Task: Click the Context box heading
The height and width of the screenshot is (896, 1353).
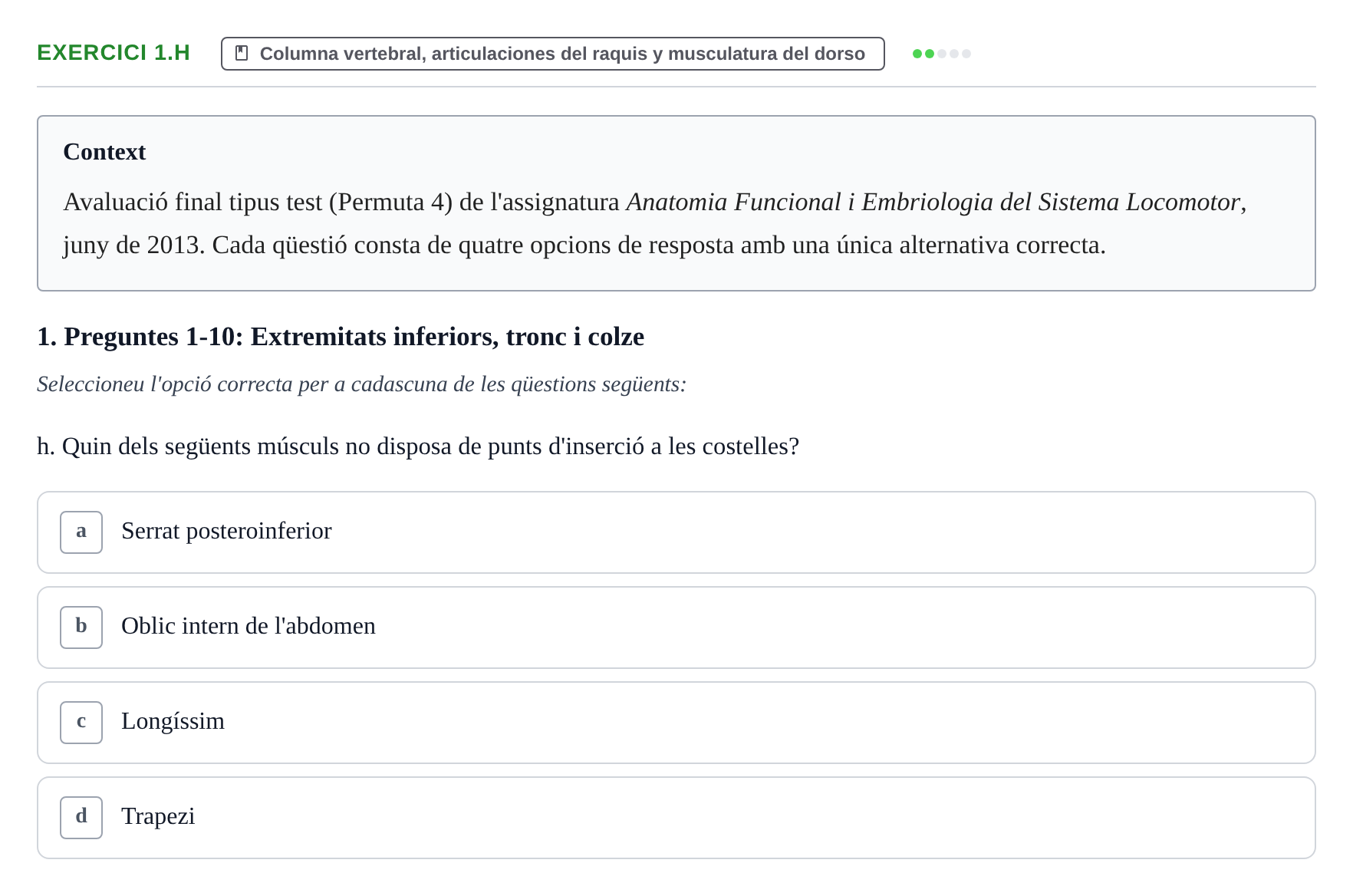Action: tap(104, 152)
